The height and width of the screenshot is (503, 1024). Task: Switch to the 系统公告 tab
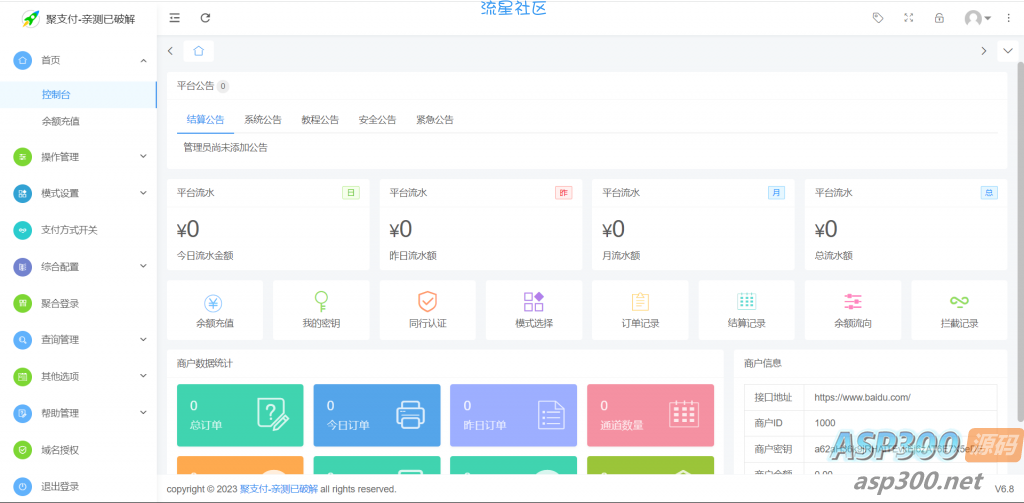(x=263, y=120)
